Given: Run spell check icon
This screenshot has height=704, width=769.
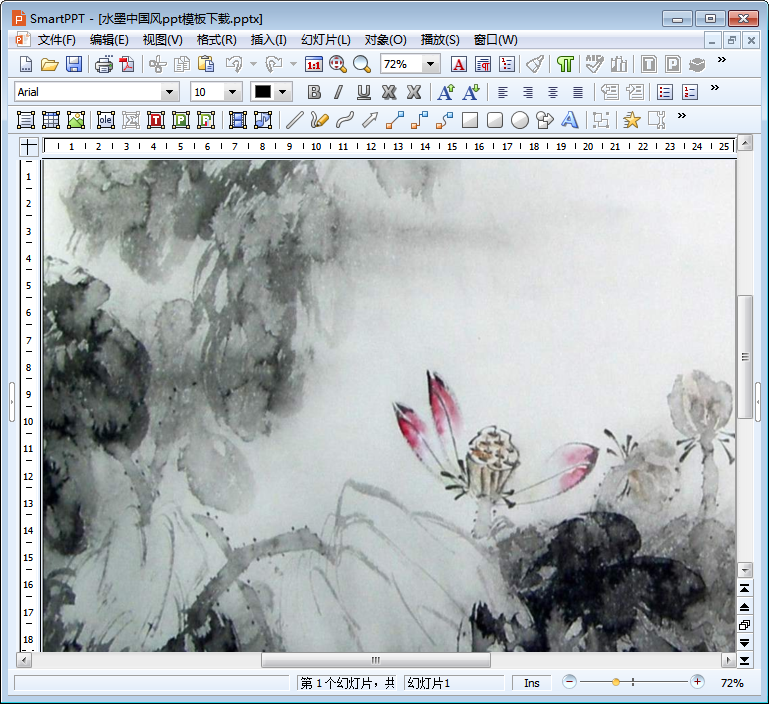Looking at the screenshot, I should pyautogui.click(x=594, y=64).
